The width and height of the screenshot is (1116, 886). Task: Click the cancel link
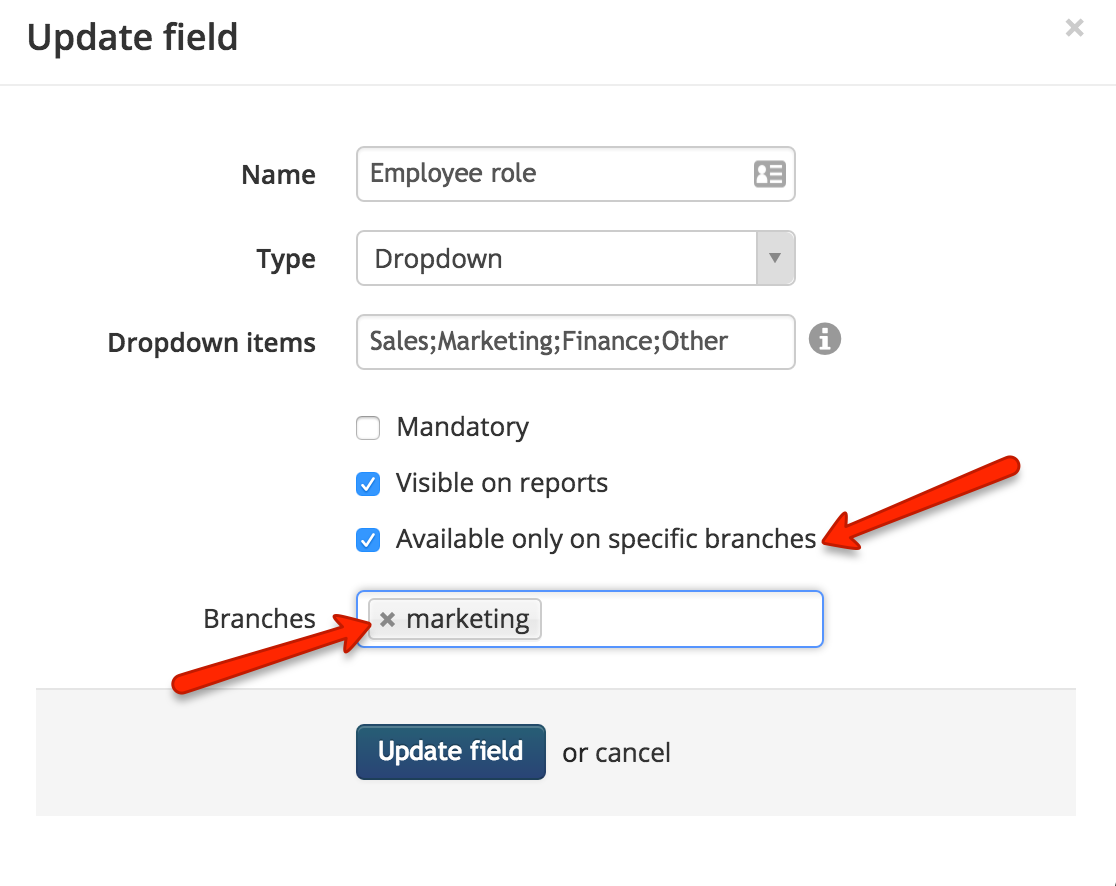(633, 753)
